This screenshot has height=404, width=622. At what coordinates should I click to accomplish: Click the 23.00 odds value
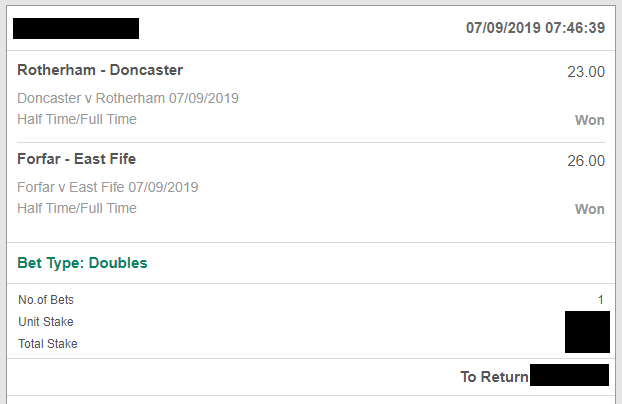(x=585, y=71)
